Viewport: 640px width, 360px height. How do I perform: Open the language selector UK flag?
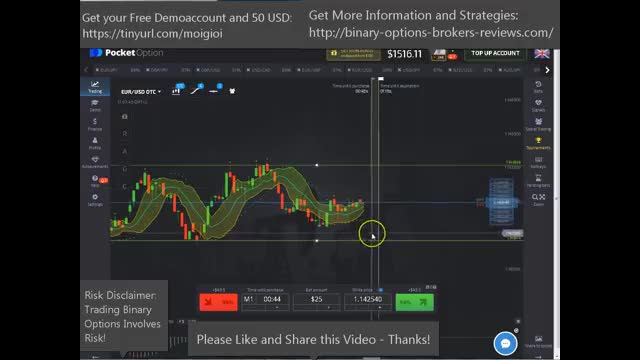[x=542, y=53]
